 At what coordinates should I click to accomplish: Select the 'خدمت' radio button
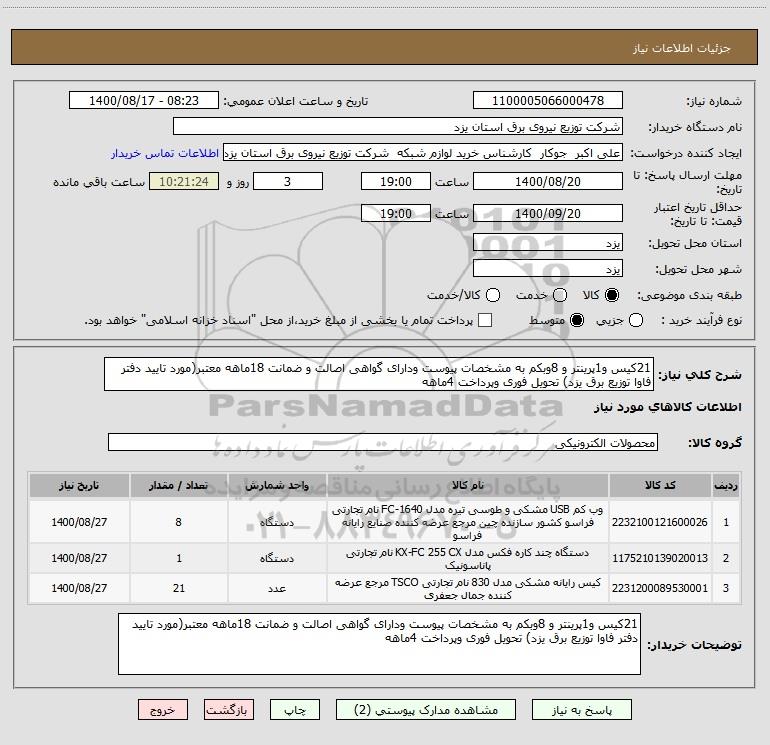560,295
